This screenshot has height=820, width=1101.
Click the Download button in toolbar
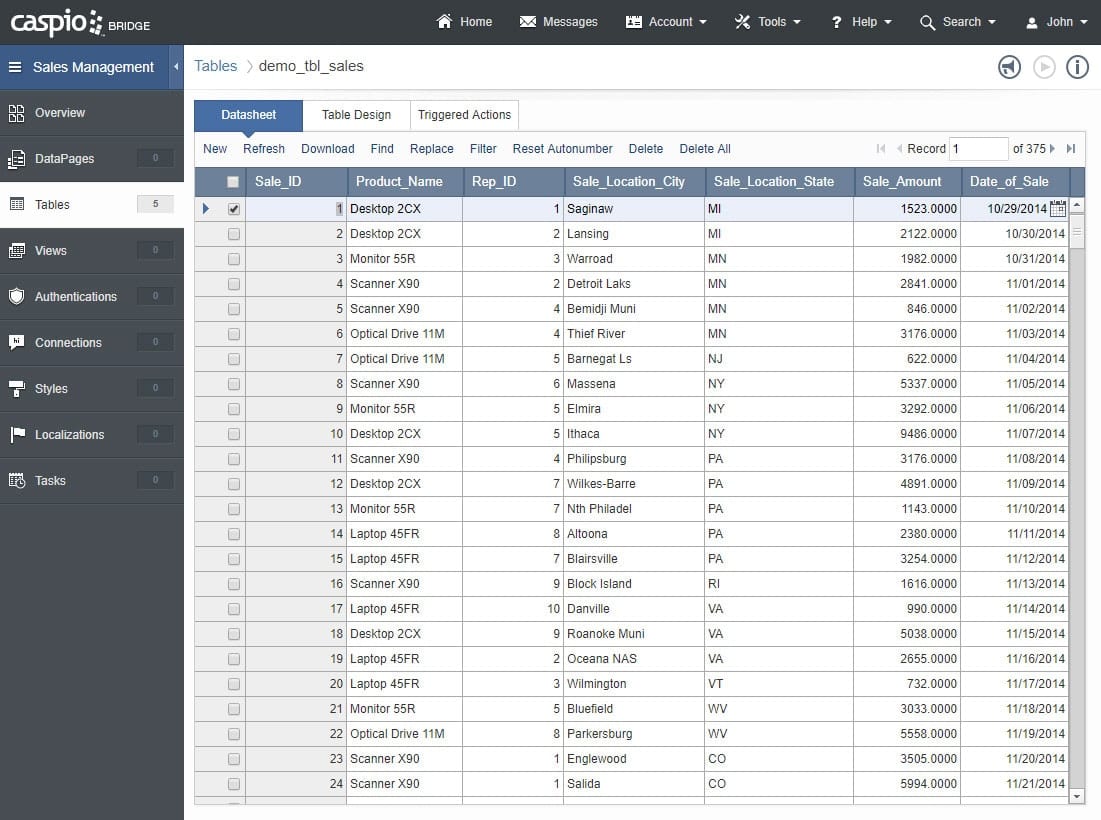click(x=327, y=149)
